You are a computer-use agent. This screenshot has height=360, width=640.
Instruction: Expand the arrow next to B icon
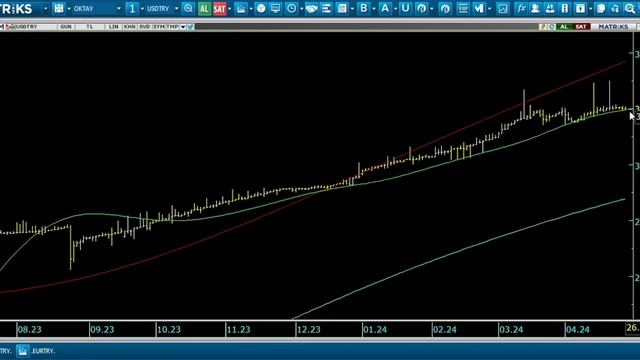(373, 9)
